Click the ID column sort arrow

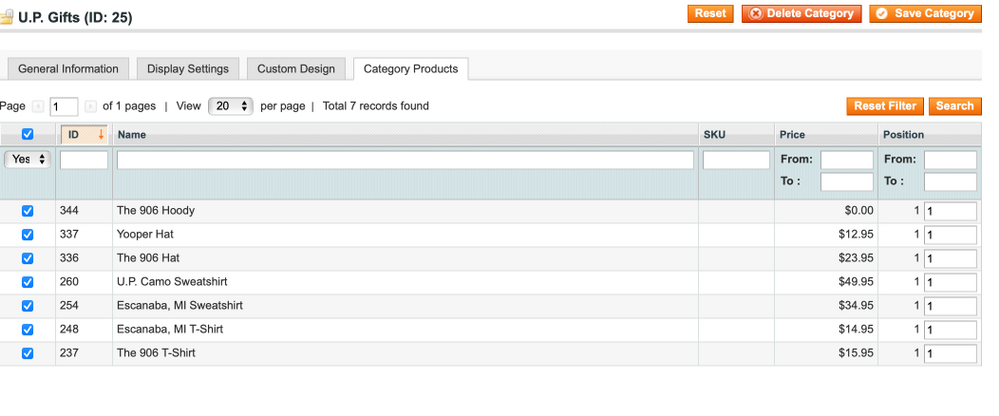tap(100, 135)
